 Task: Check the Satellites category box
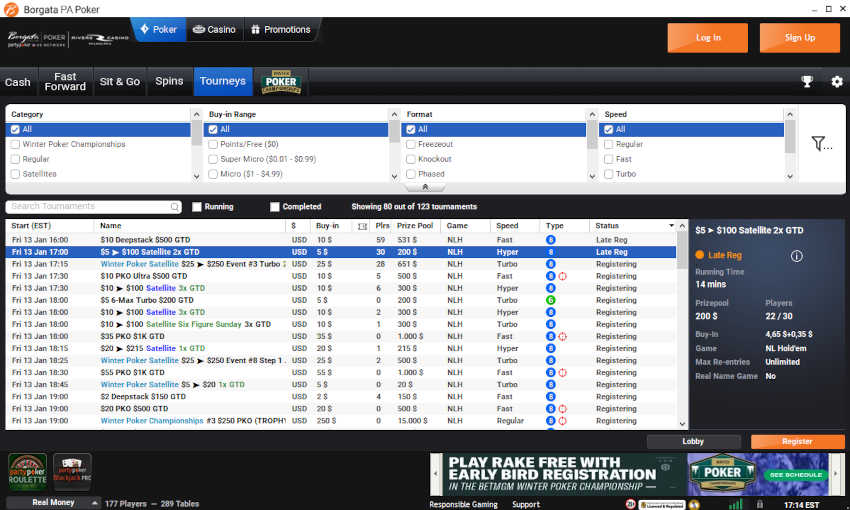click(x=15, y=174)
